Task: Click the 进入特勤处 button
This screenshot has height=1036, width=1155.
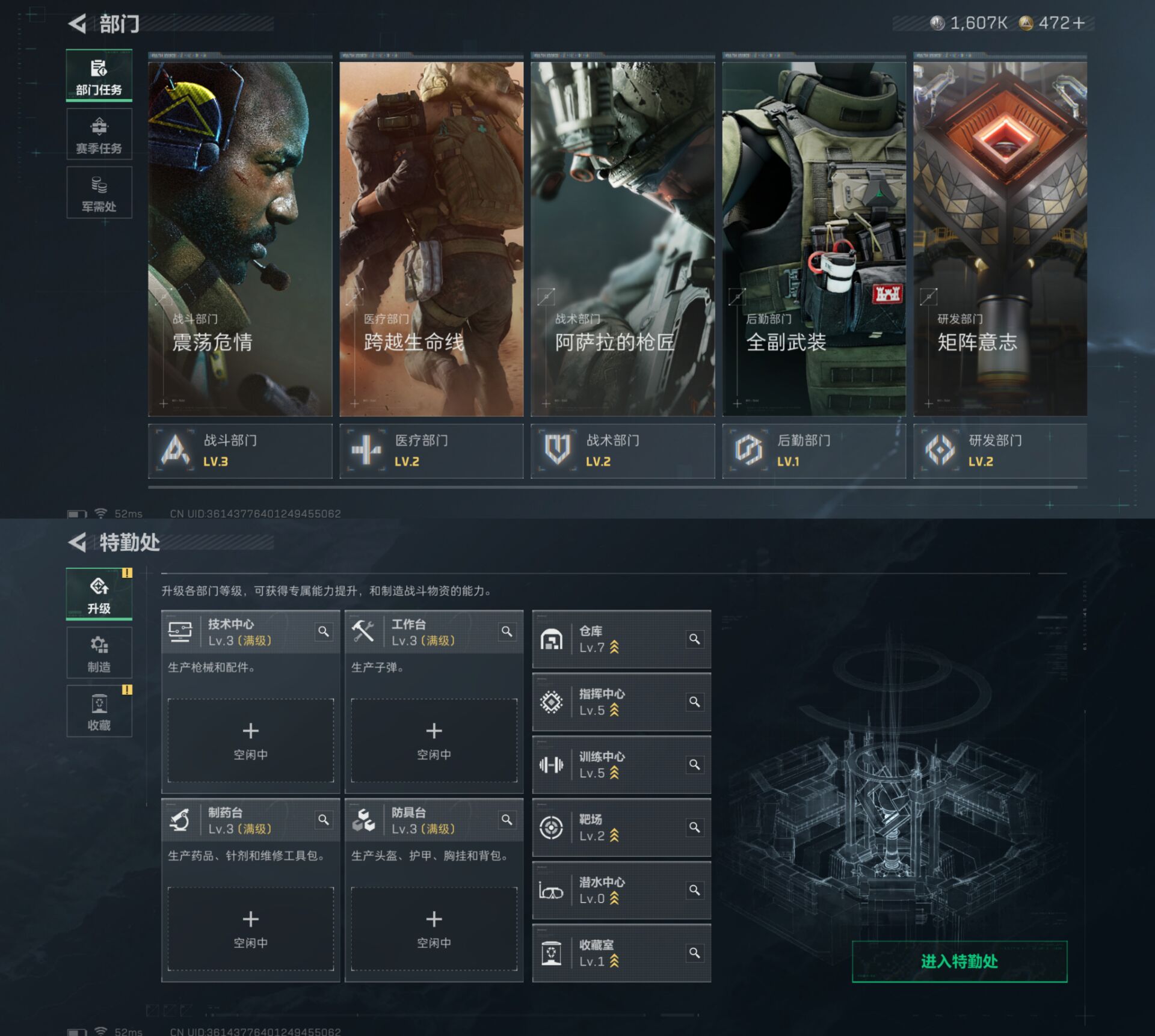Action: tap(959, 961)
